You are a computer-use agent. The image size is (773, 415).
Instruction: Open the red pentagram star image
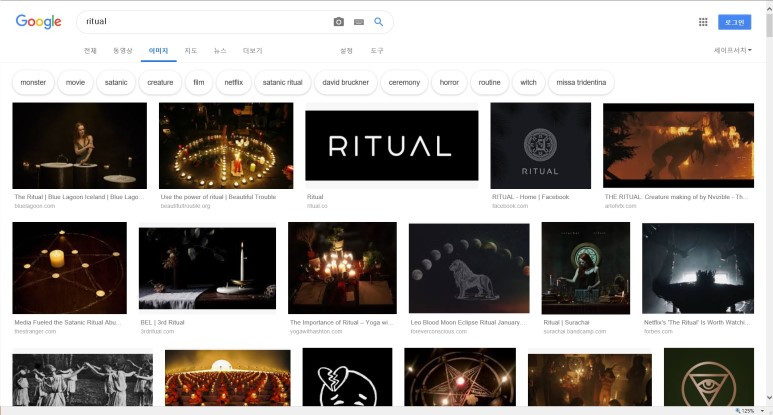pyautogui.click(x=460, y=377)
